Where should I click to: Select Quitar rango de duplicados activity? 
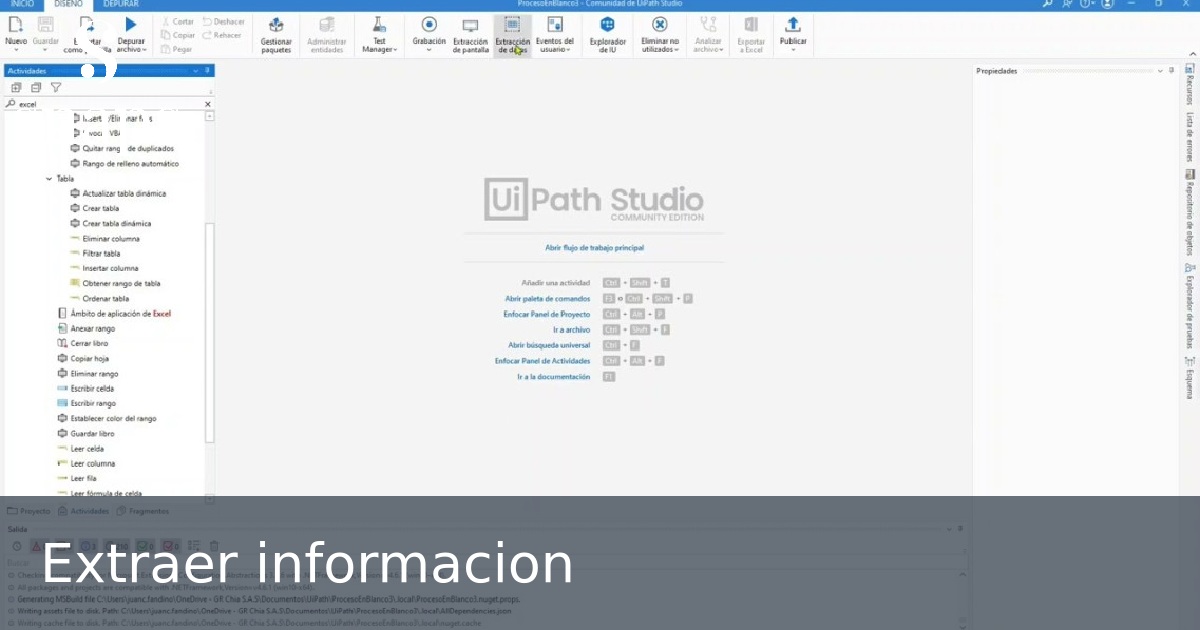pos(122,148)
